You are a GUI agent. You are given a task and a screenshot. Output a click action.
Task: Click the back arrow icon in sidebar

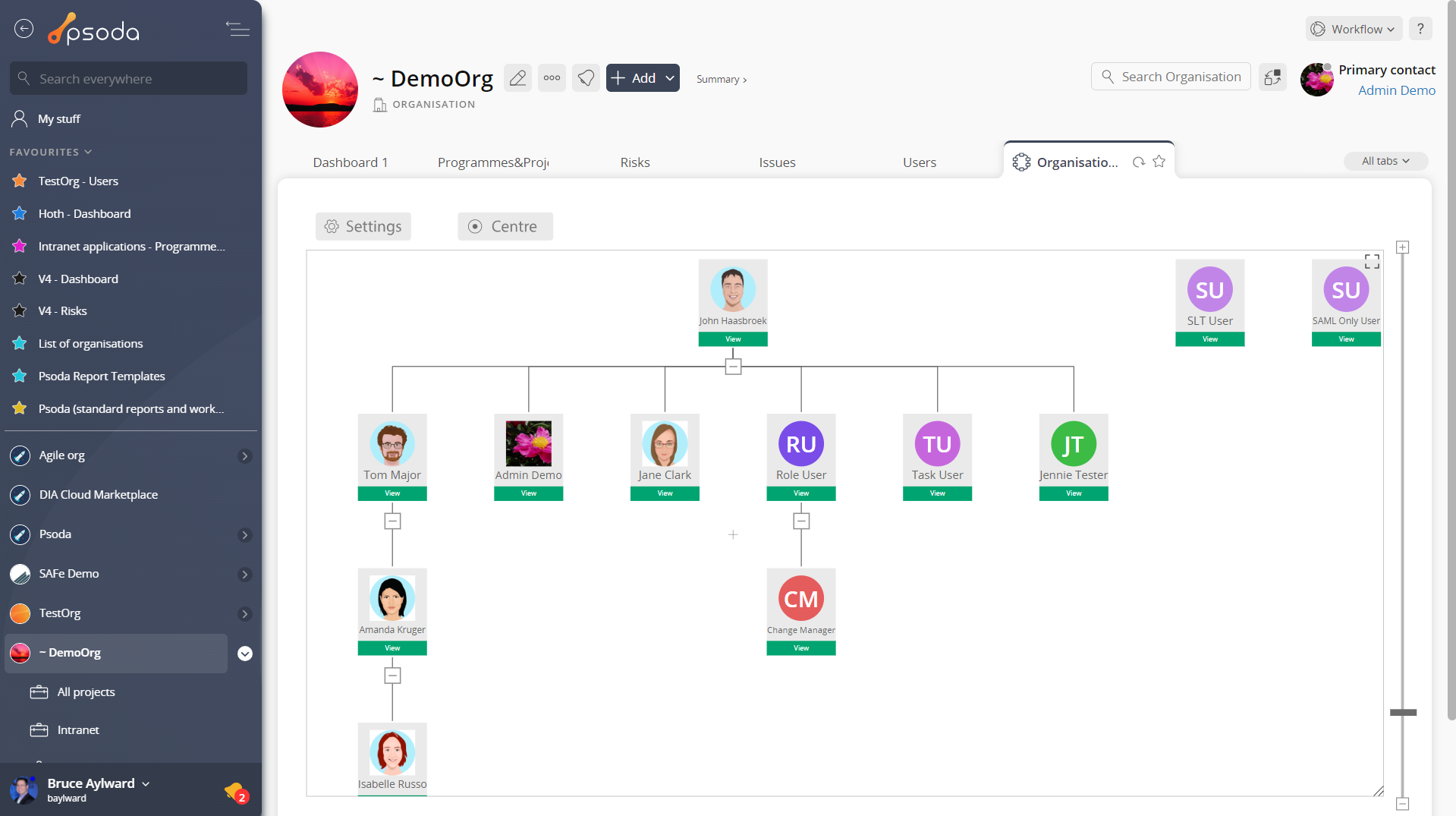click(x=24, y=29)
